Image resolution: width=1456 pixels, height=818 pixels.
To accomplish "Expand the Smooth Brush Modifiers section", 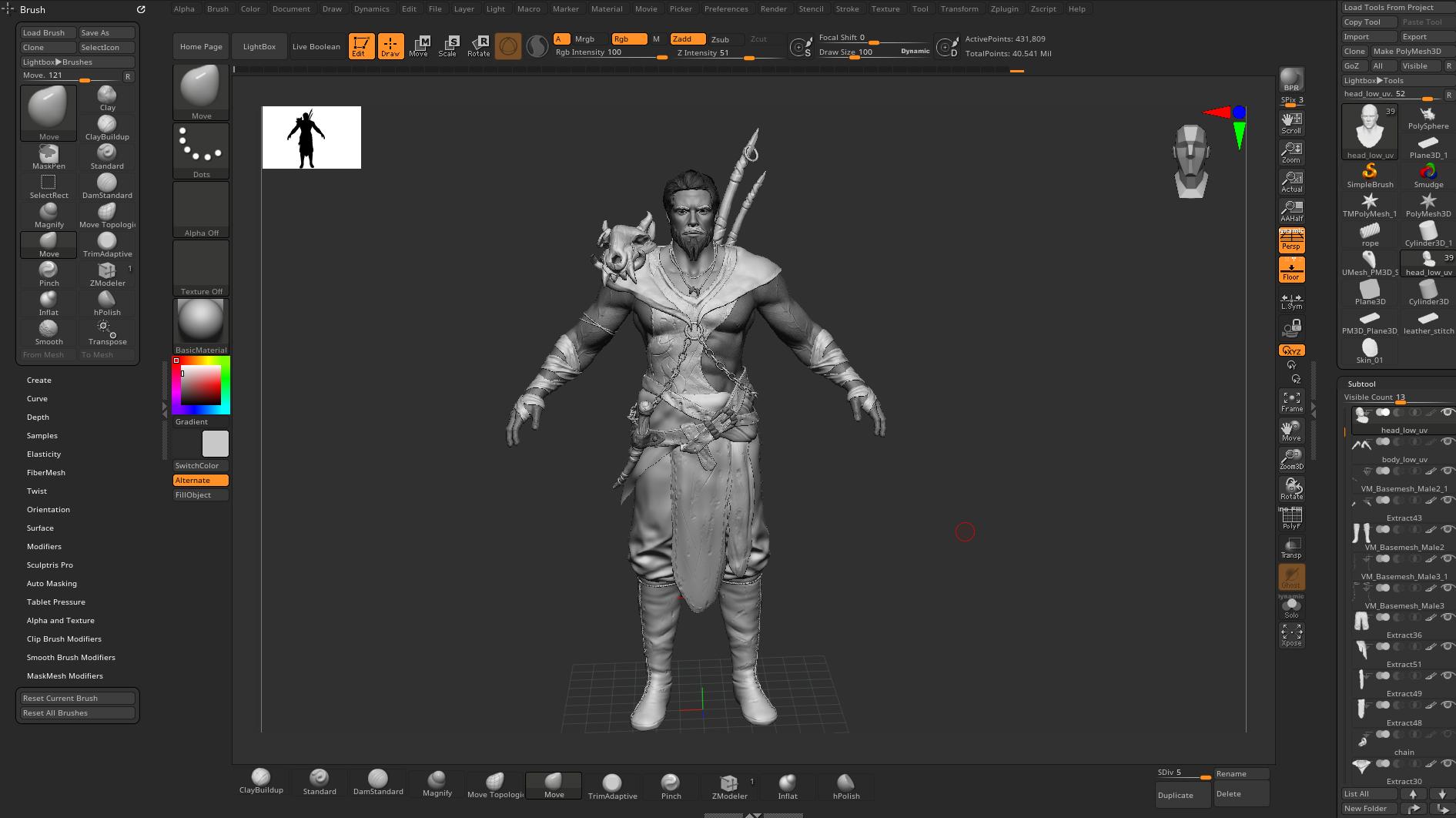I will coord(71,658).
